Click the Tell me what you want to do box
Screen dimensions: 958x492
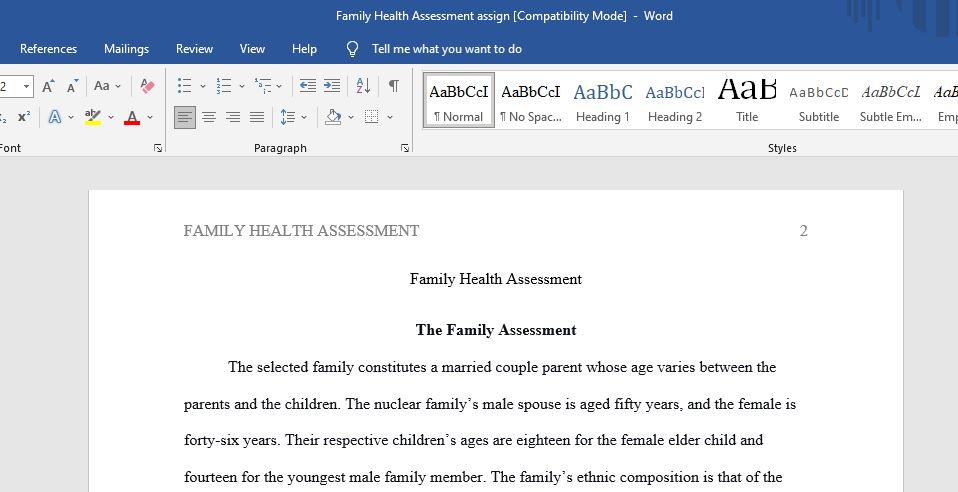click(x=447, y=49)
